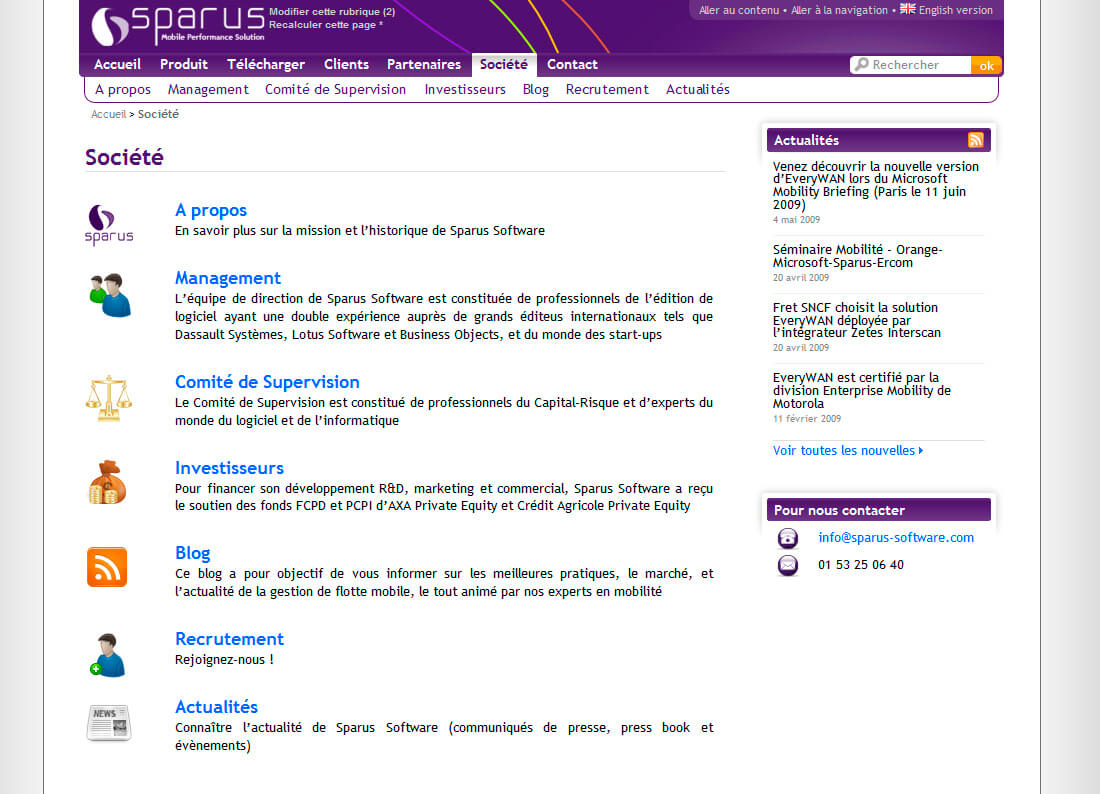Click the person-with-plus Recrutement icon
This screenshot has height=794, width=1100.
pos(107,655)
